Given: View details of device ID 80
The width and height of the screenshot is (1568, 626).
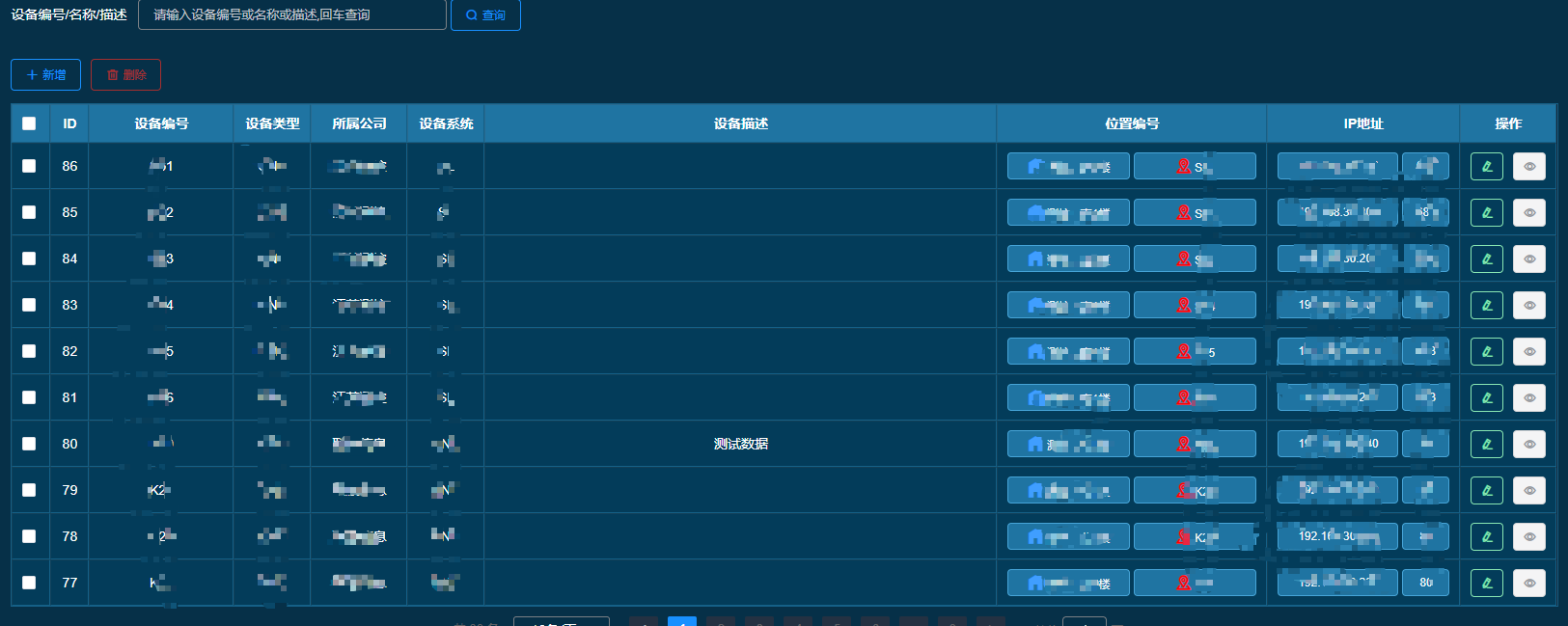Looking at the screenshot, I should click(1529, 444).
